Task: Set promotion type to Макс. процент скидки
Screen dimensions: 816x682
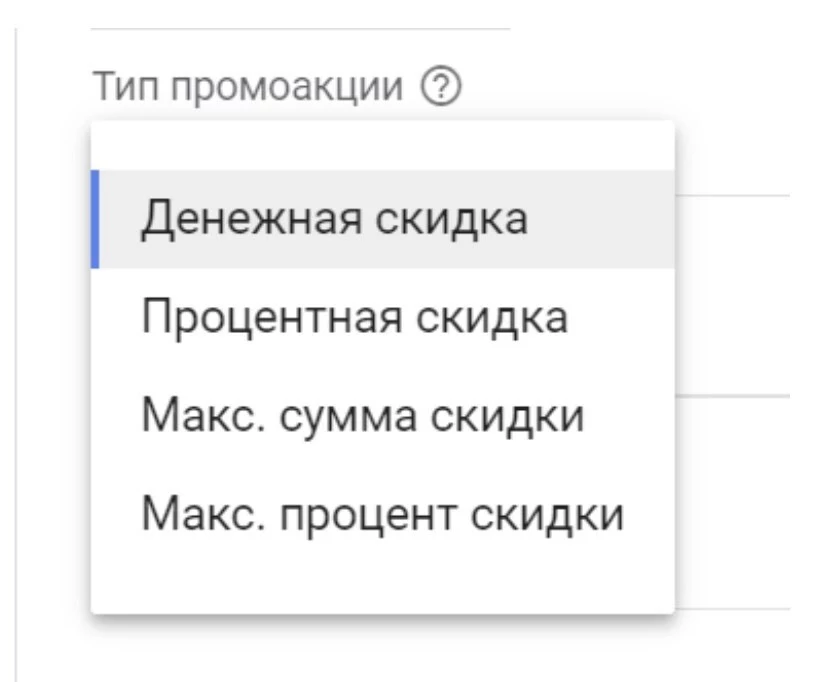Action: 382,515
